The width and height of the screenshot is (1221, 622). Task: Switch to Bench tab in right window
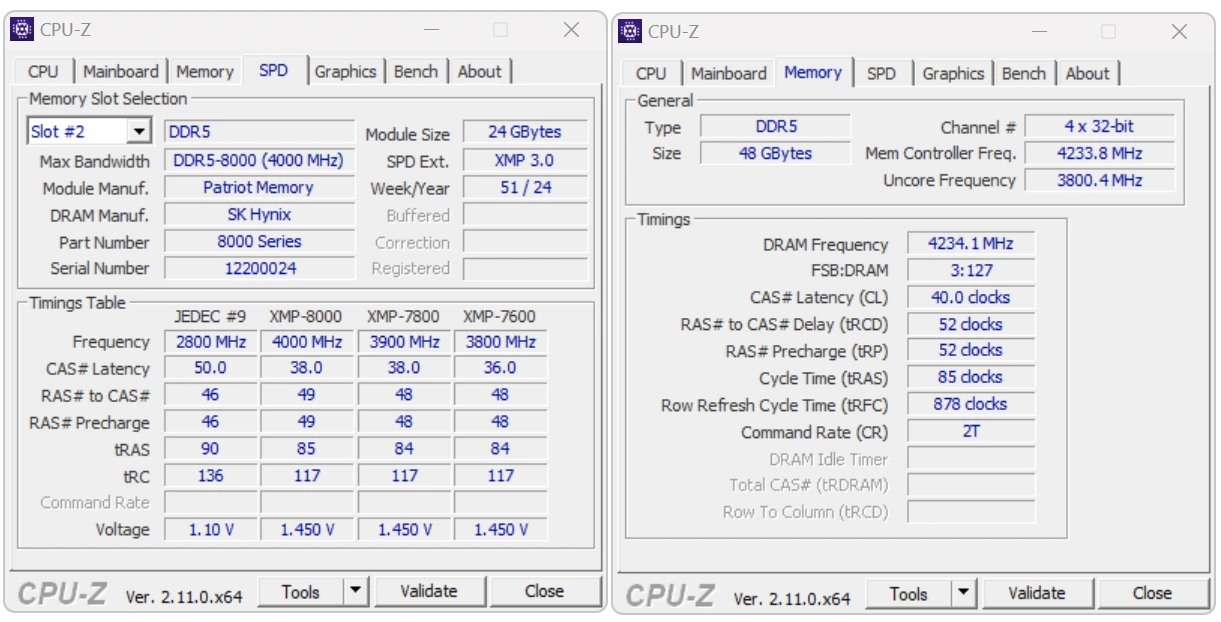1024,73
